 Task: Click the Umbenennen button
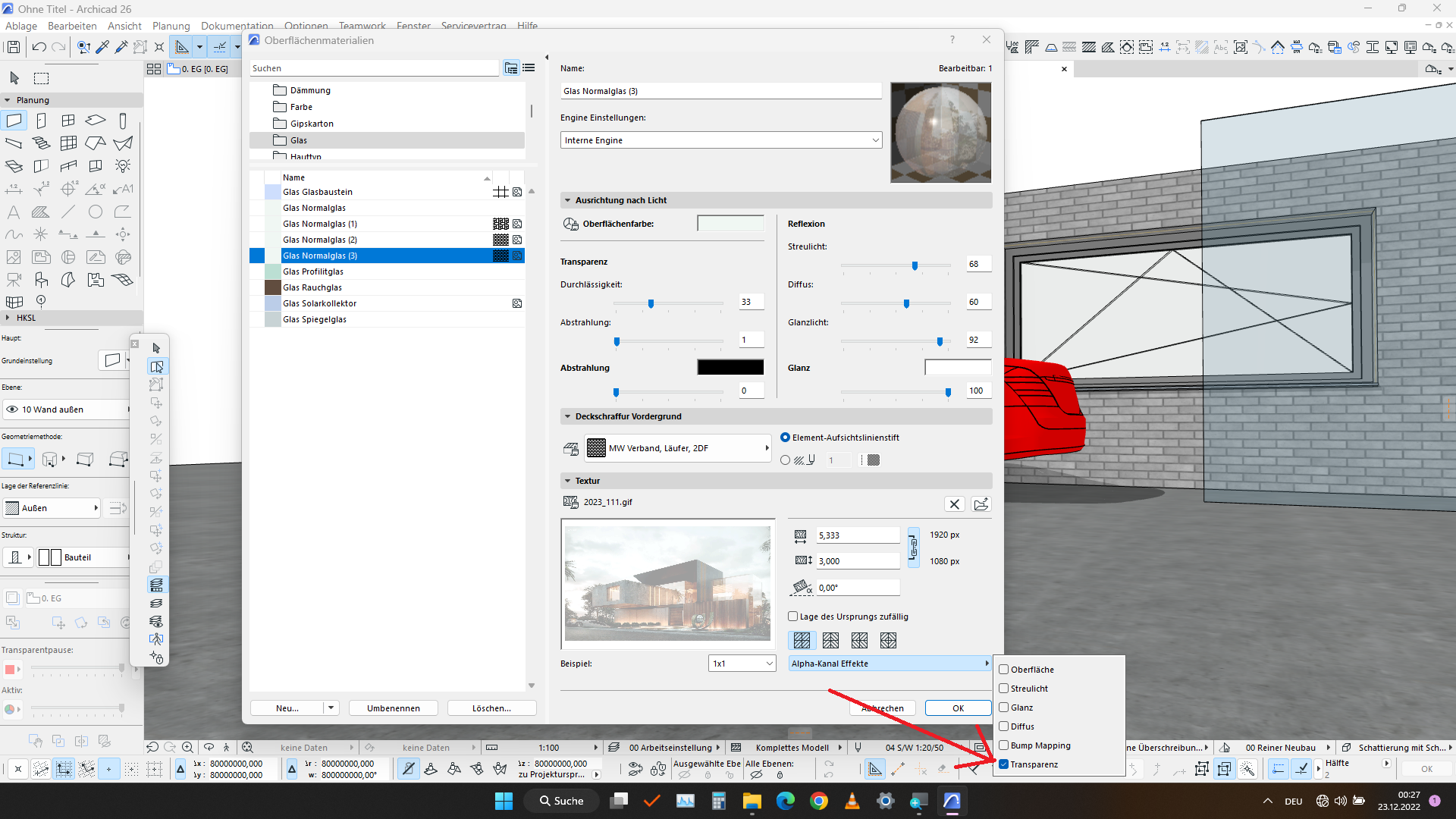point(394,708)
